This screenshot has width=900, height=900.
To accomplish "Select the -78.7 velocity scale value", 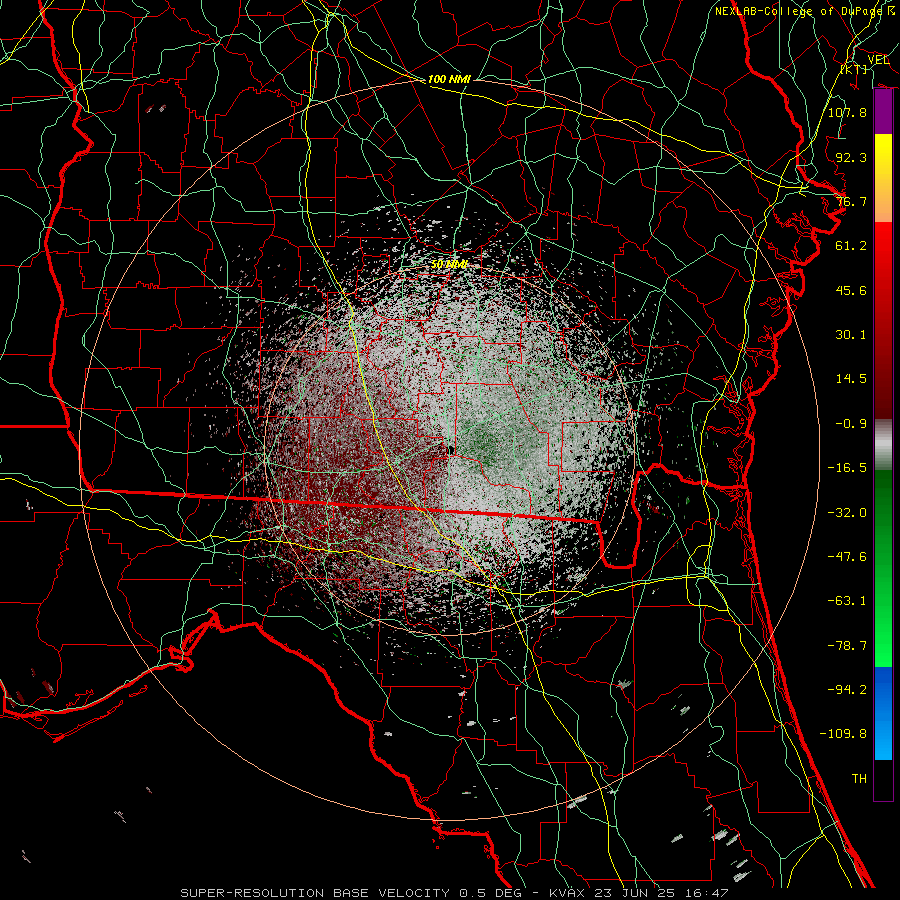I will pos(847,646).
